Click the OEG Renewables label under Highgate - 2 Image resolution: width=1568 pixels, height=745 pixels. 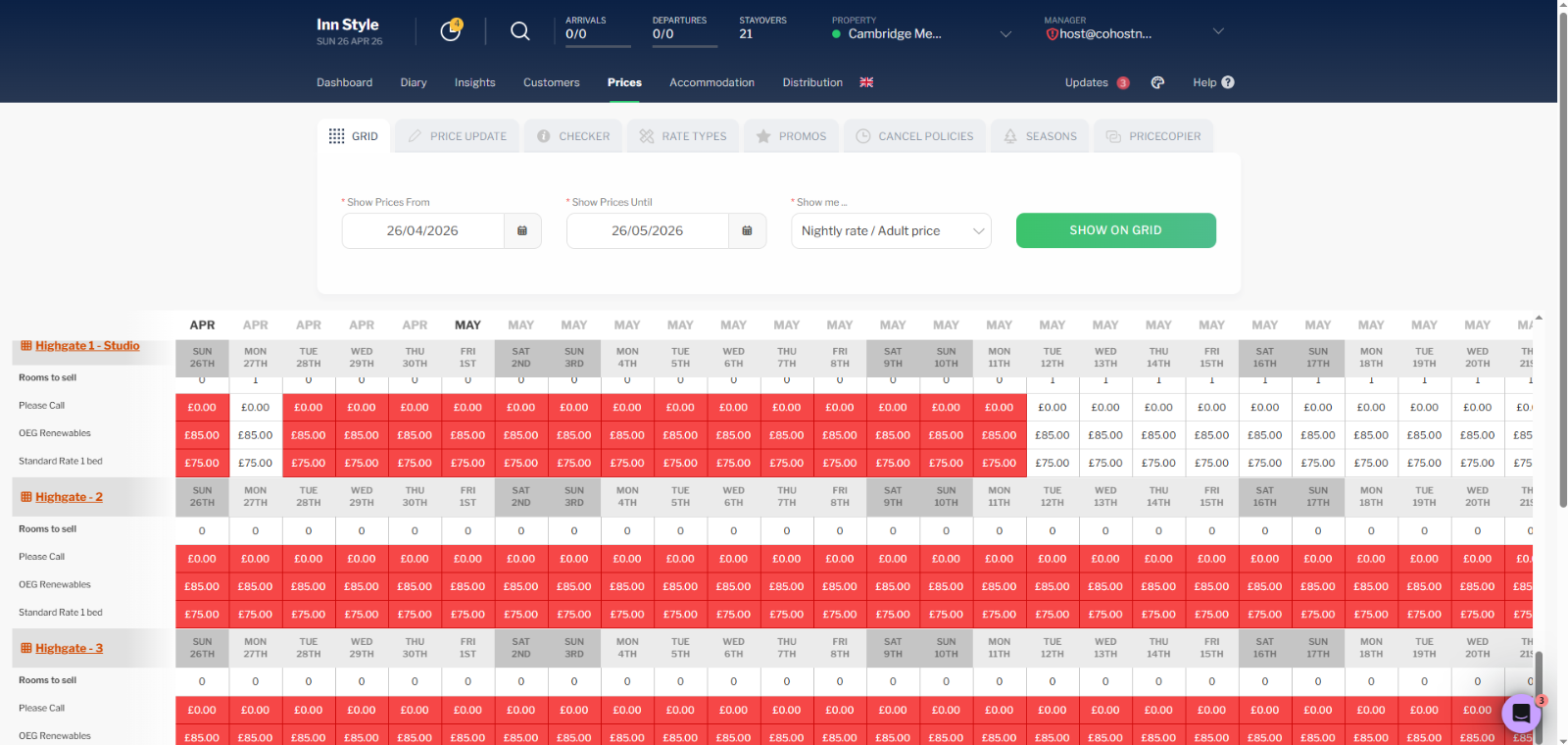[x=55, y=584]
